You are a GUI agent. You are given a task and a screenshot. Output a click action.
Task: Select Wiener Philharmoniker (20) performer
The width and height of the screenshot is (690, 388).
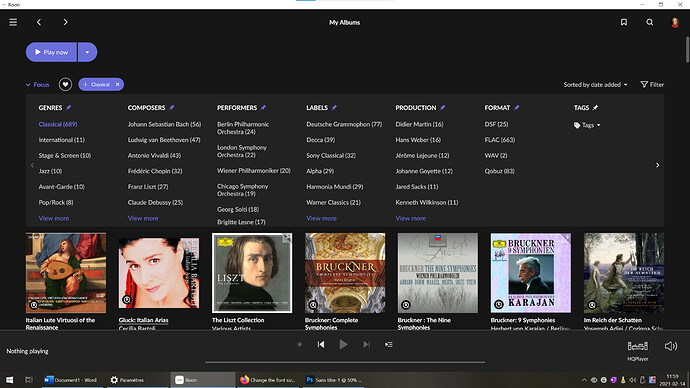click(253, 171)
